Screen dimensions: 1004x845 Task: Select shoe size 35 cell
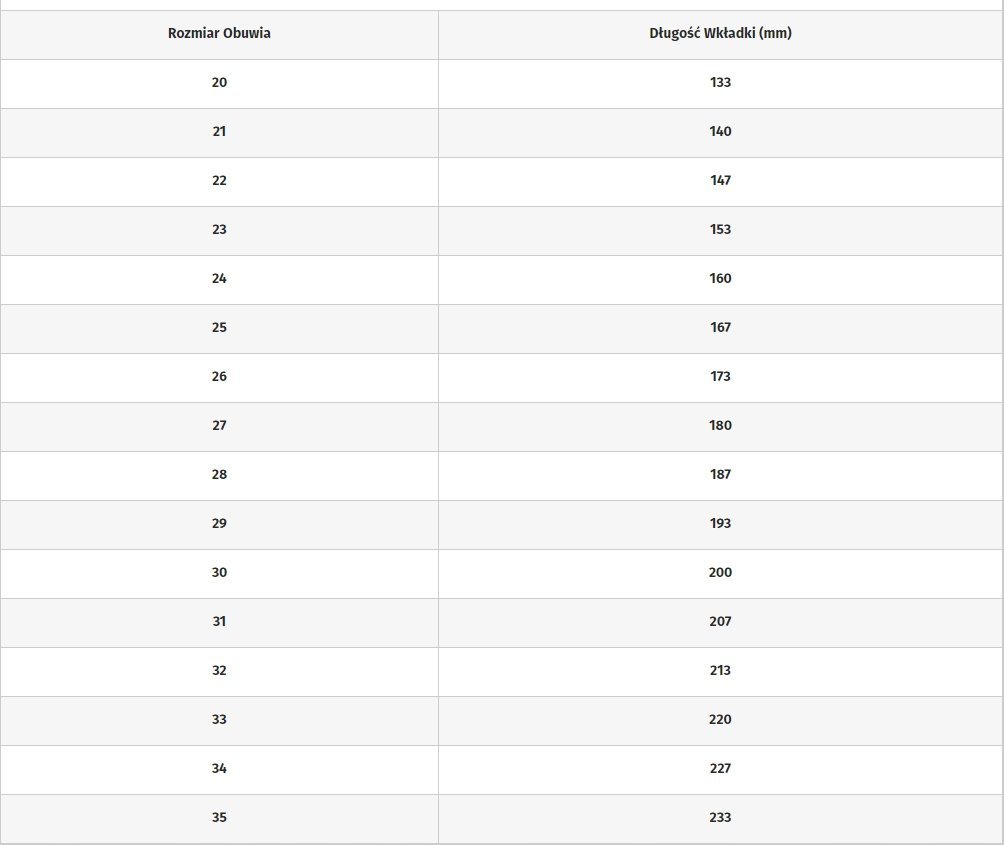(x=219, y=819)
